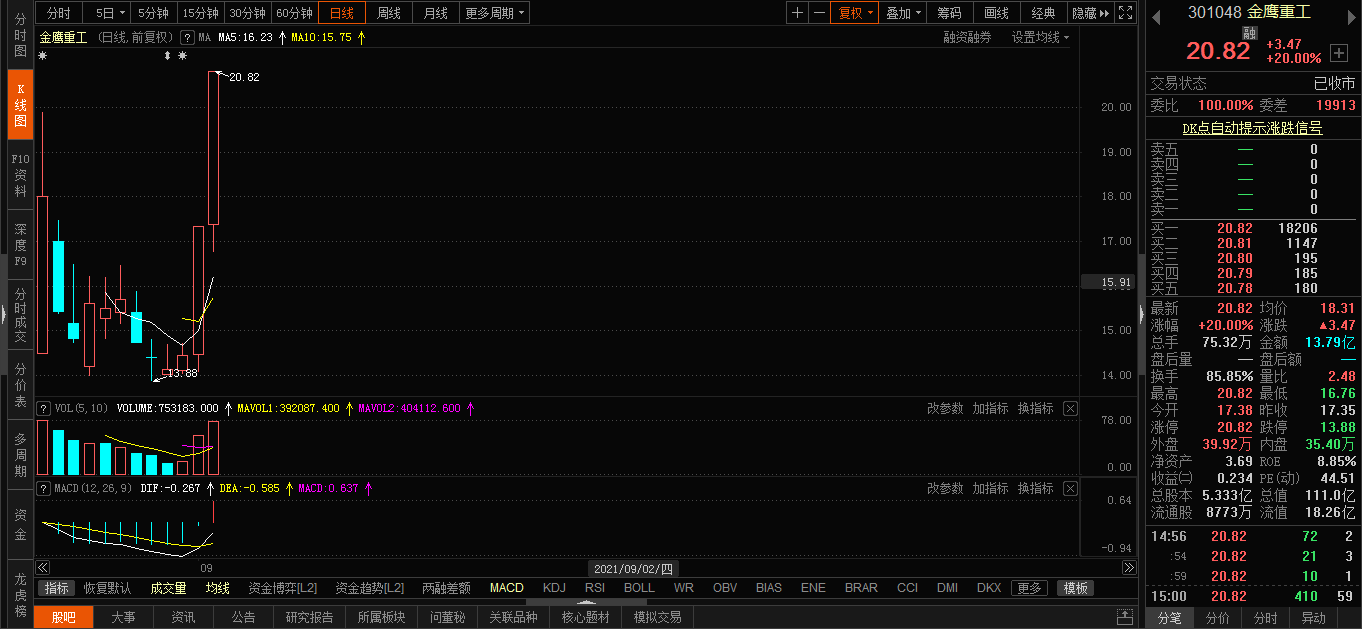Expand left sidebar with the edge arrow

3,314
